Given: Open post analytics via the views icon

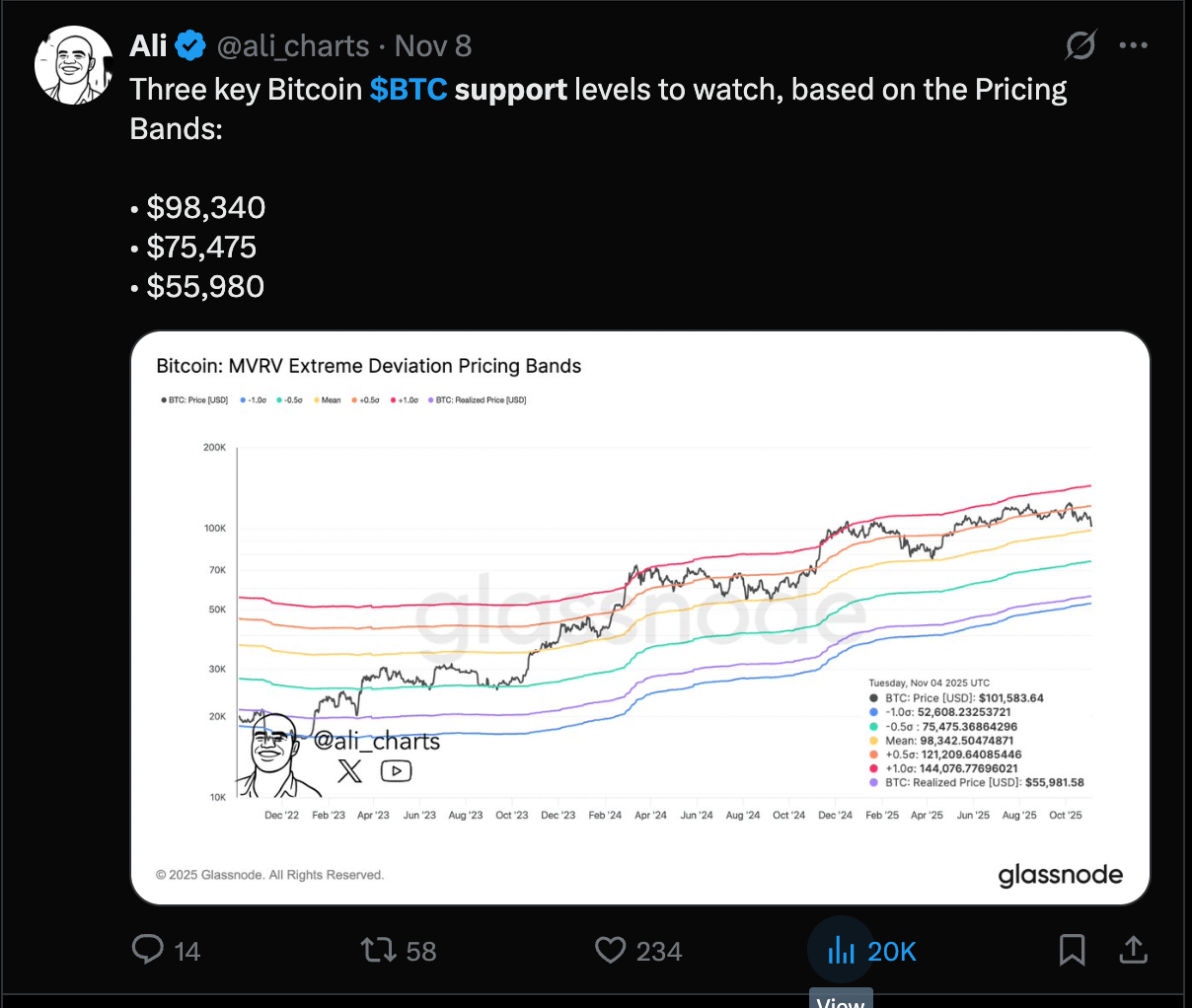Looking at the screenshot, I should pyautogui.click(x=841, y=950).
